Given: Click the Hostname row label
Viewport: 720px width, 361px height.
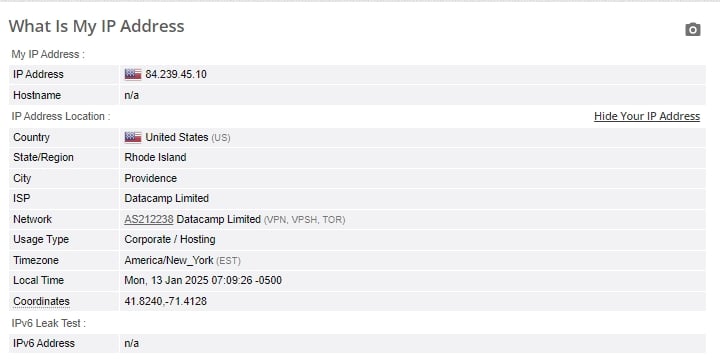Looking at the screenshot, I should [x=37, y=95].
